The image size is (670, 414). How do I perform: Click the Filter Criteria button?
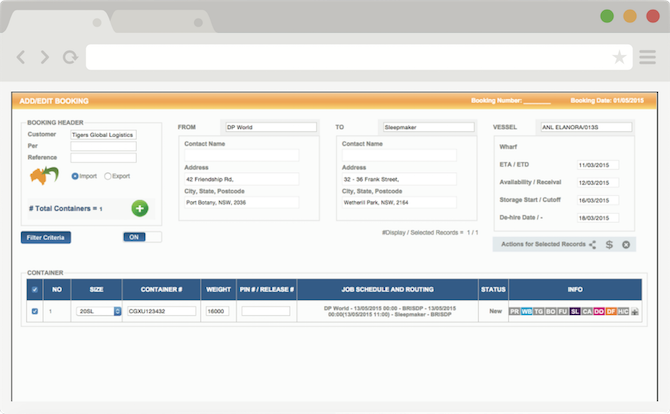46,238
